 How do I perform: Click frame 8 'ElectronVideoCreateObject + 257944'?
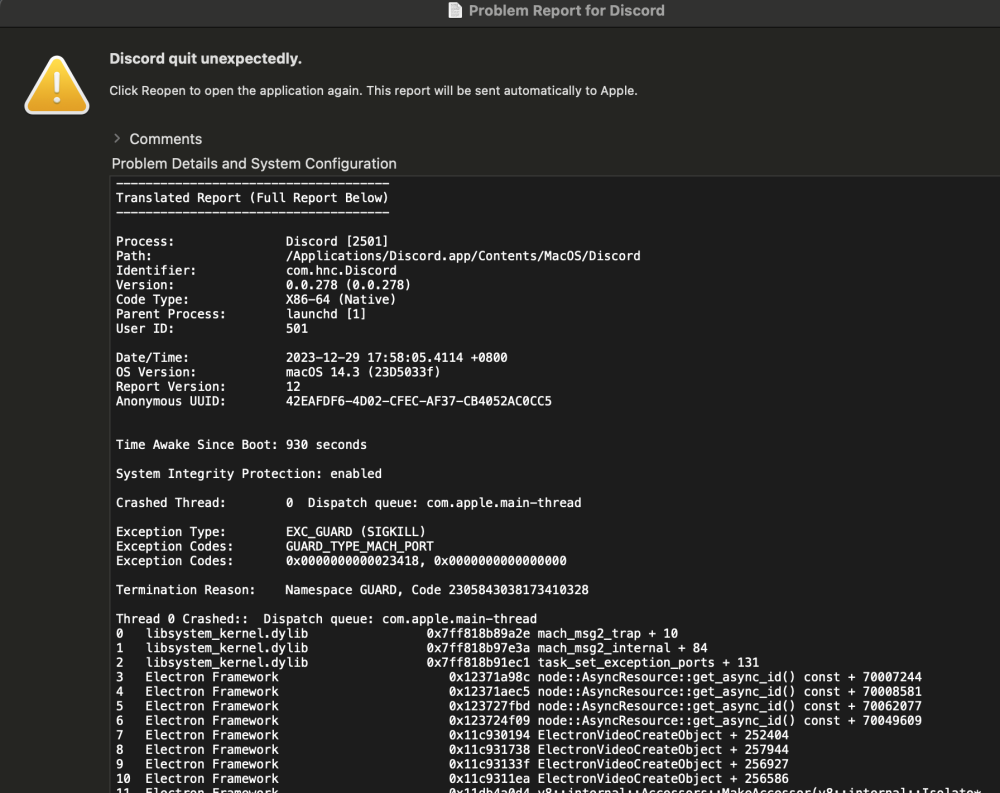click(663, 750)
